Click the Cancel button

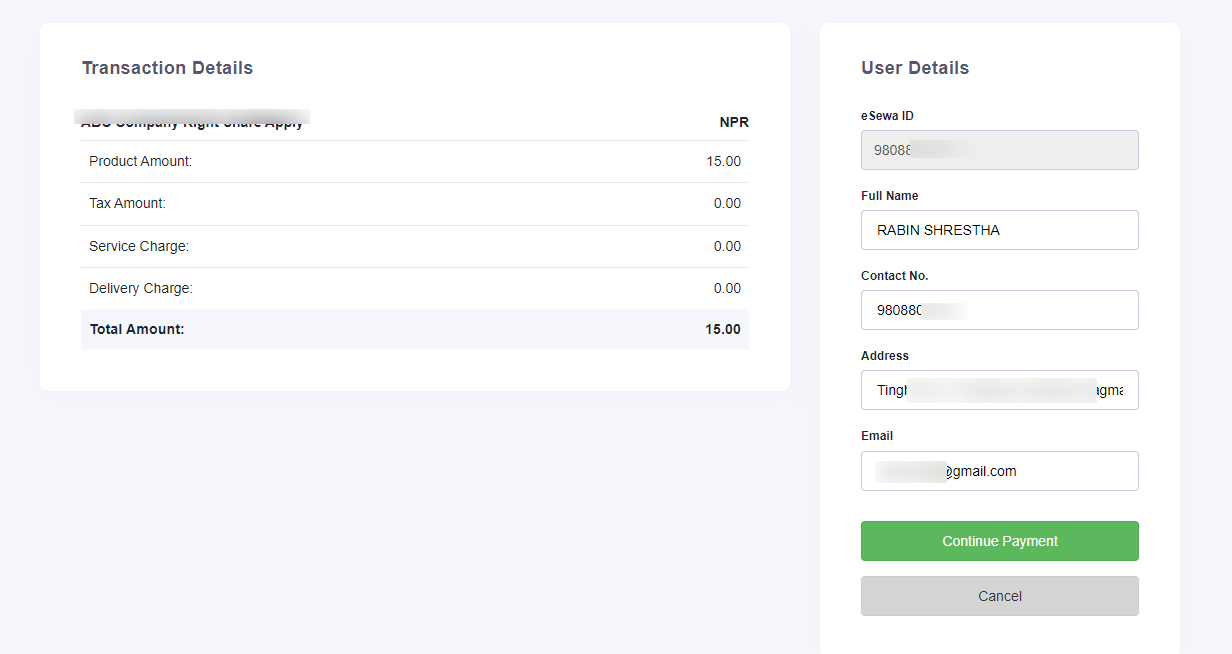(x=999, y=595)
